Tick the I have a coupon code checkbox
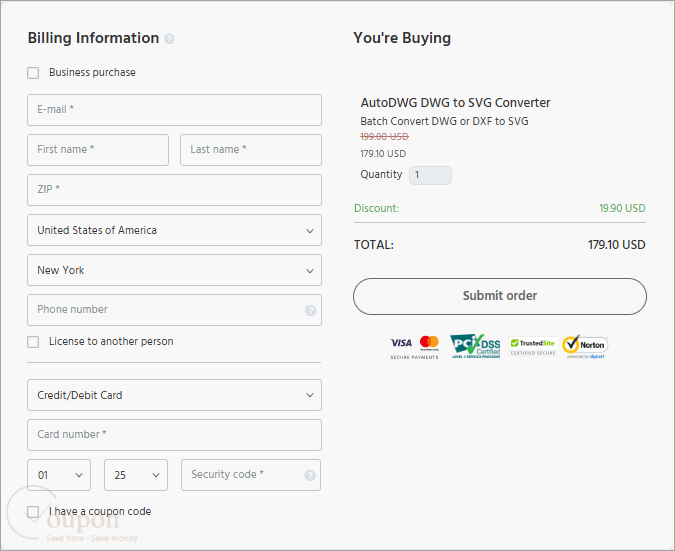Viewport: 675px width, 551px height. (x=33, y=512)
